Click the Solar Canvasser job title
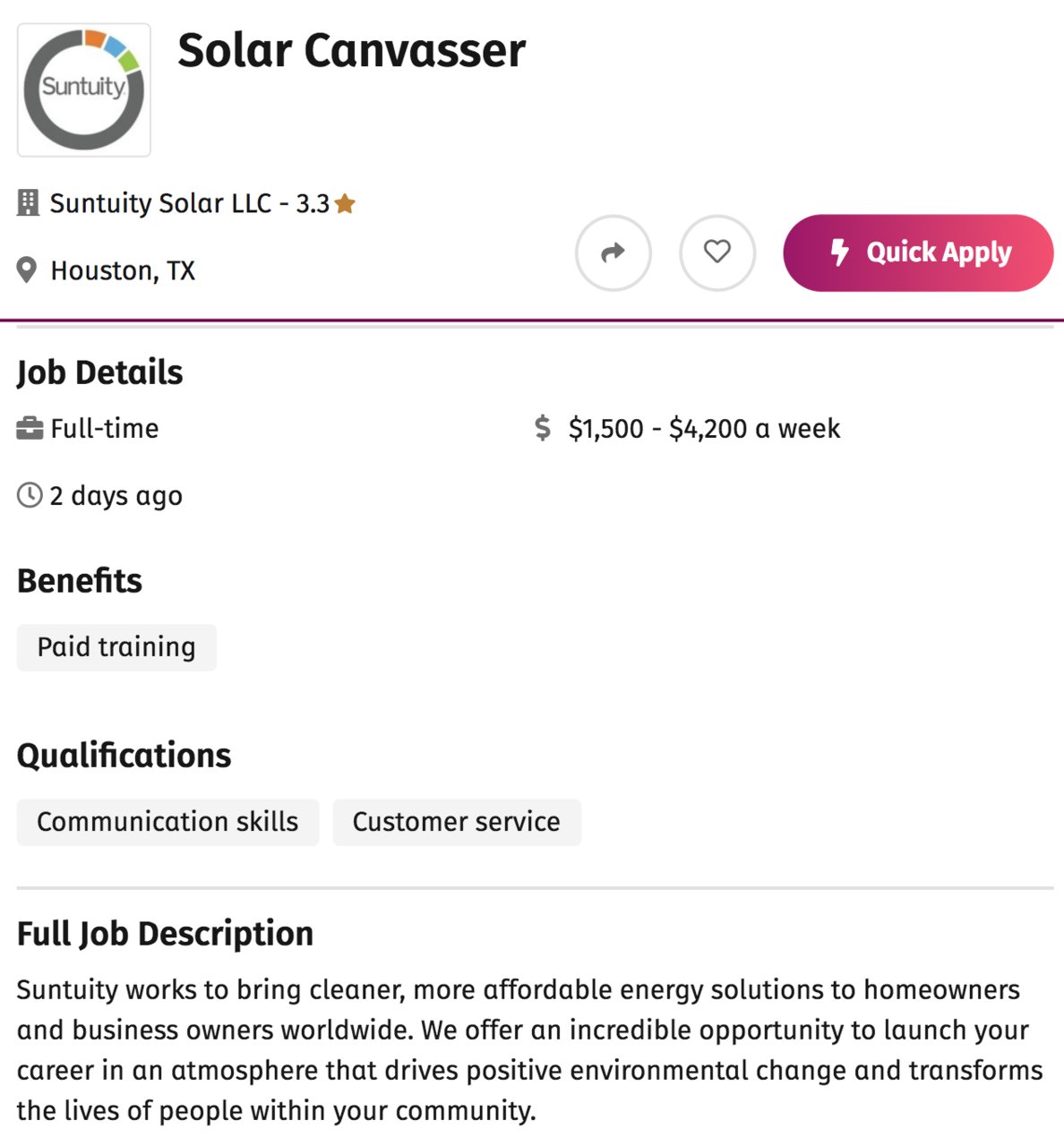The height and width of the screenshot is (1146, 1064). [351, 50]
